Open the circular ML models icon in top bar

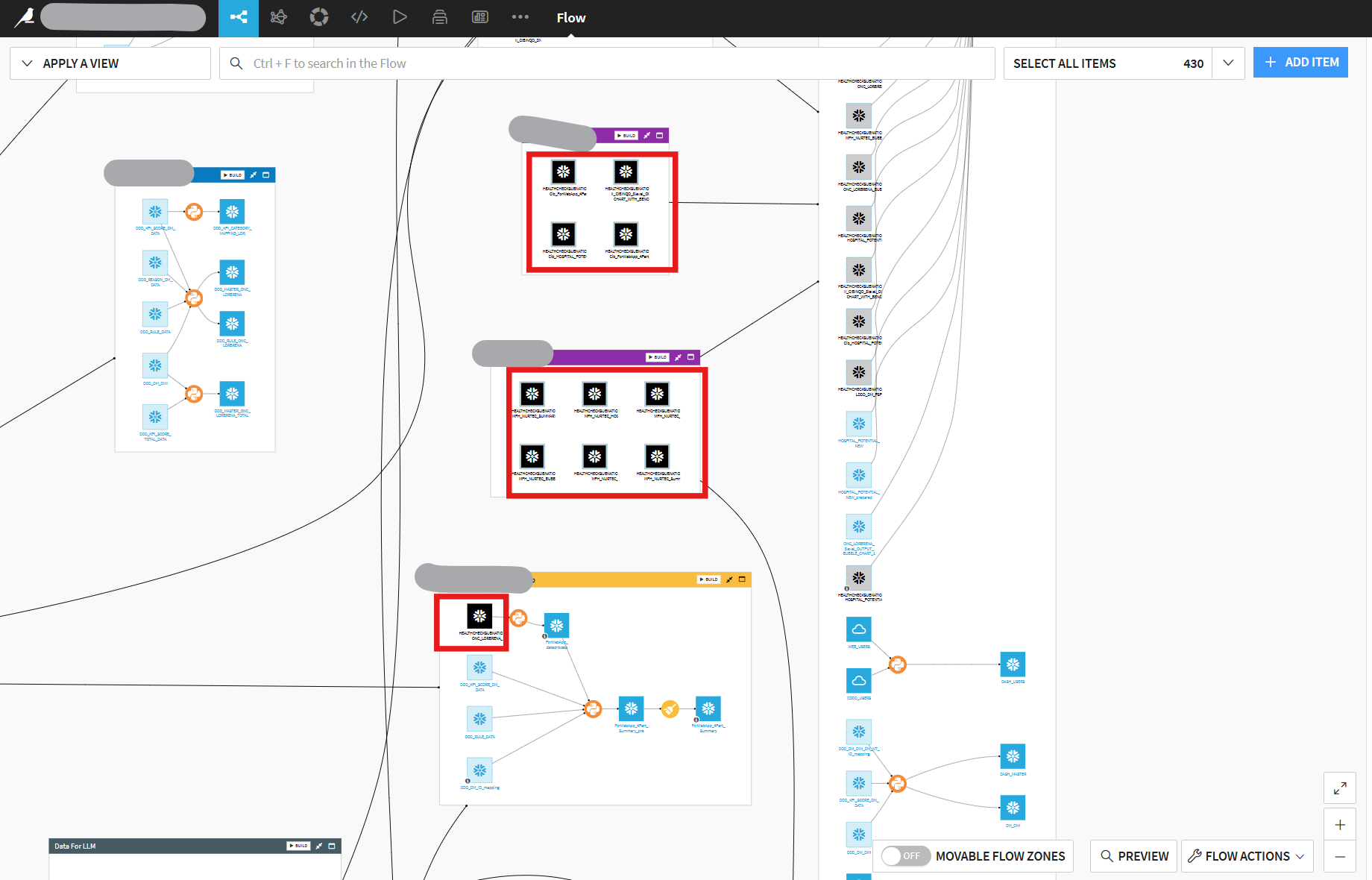(319, 17)
